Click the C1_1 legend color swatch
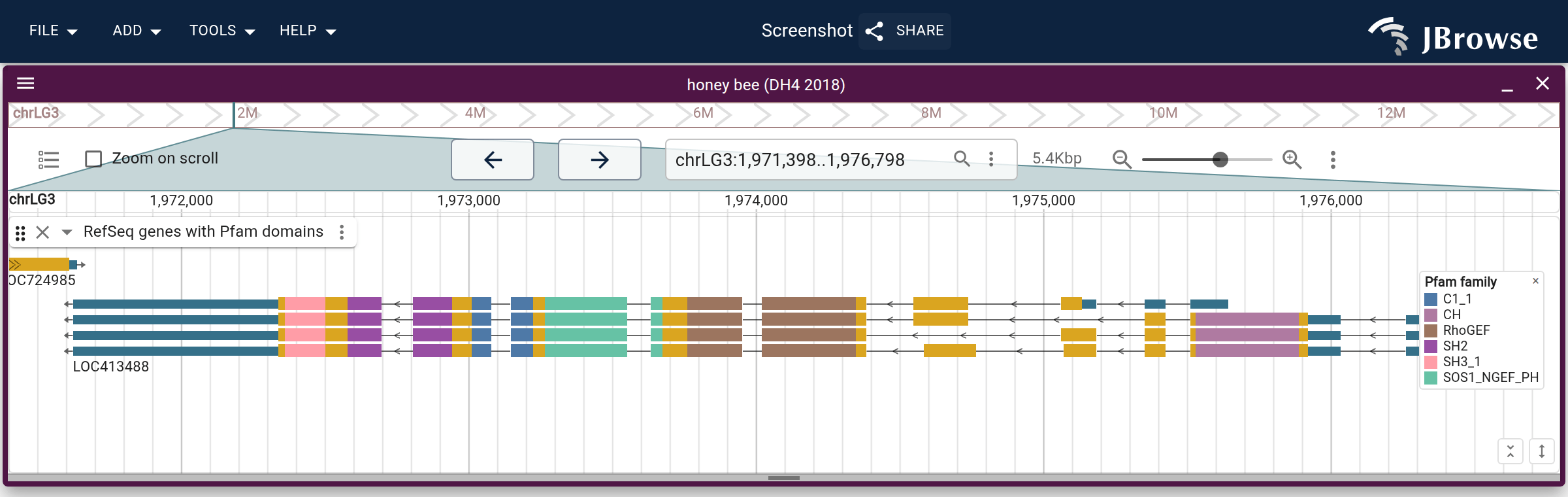Viewport: 1568px width, 497px height. [1431, 299]
